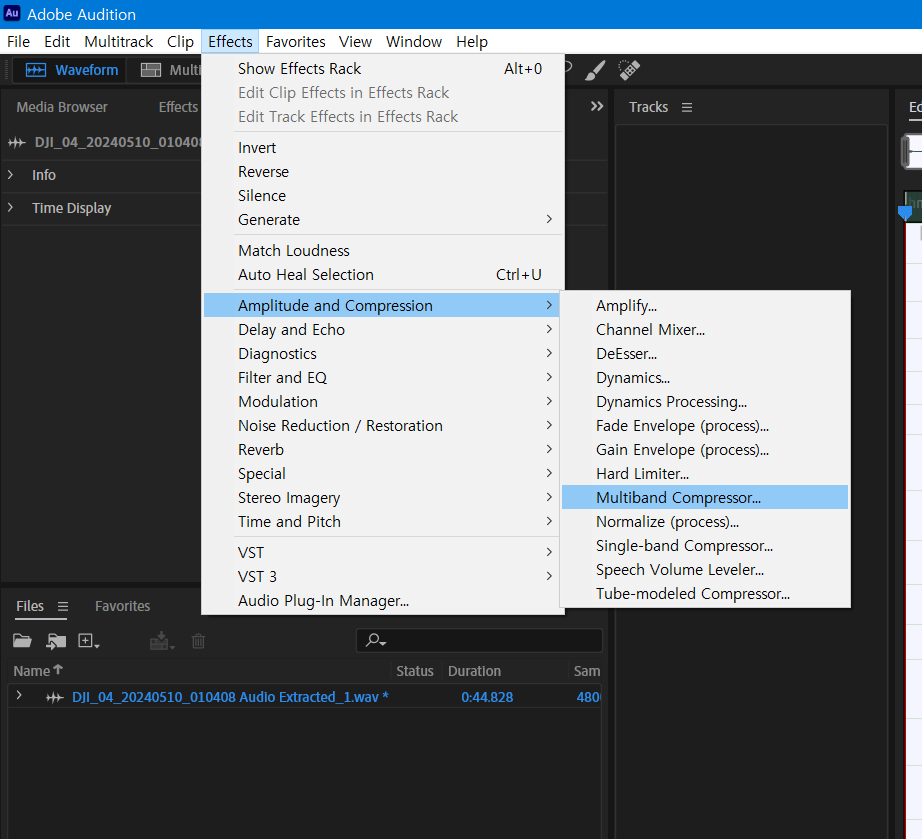The height and width of the screenshot is (839, 922).
Task: Select the Paintbrush Selection tool
Action: pyautogui.click(x=595, y=71)
